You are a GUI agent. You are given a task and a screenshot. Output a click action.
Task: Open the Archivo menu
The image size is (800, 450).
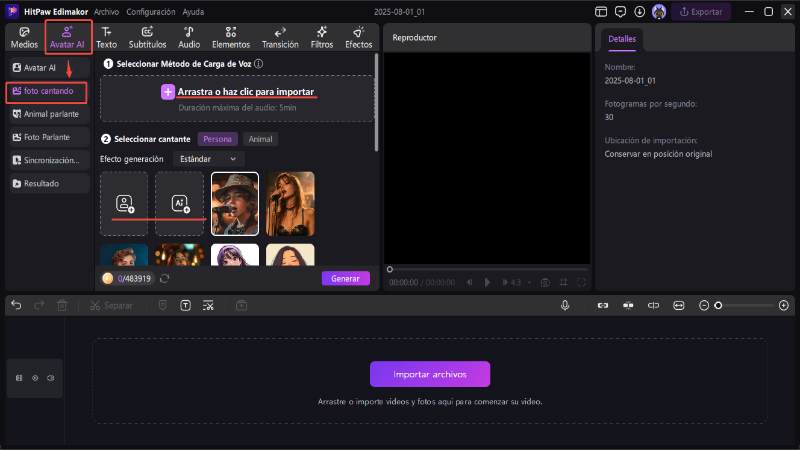pyautogui.click(x=106, y=12)
